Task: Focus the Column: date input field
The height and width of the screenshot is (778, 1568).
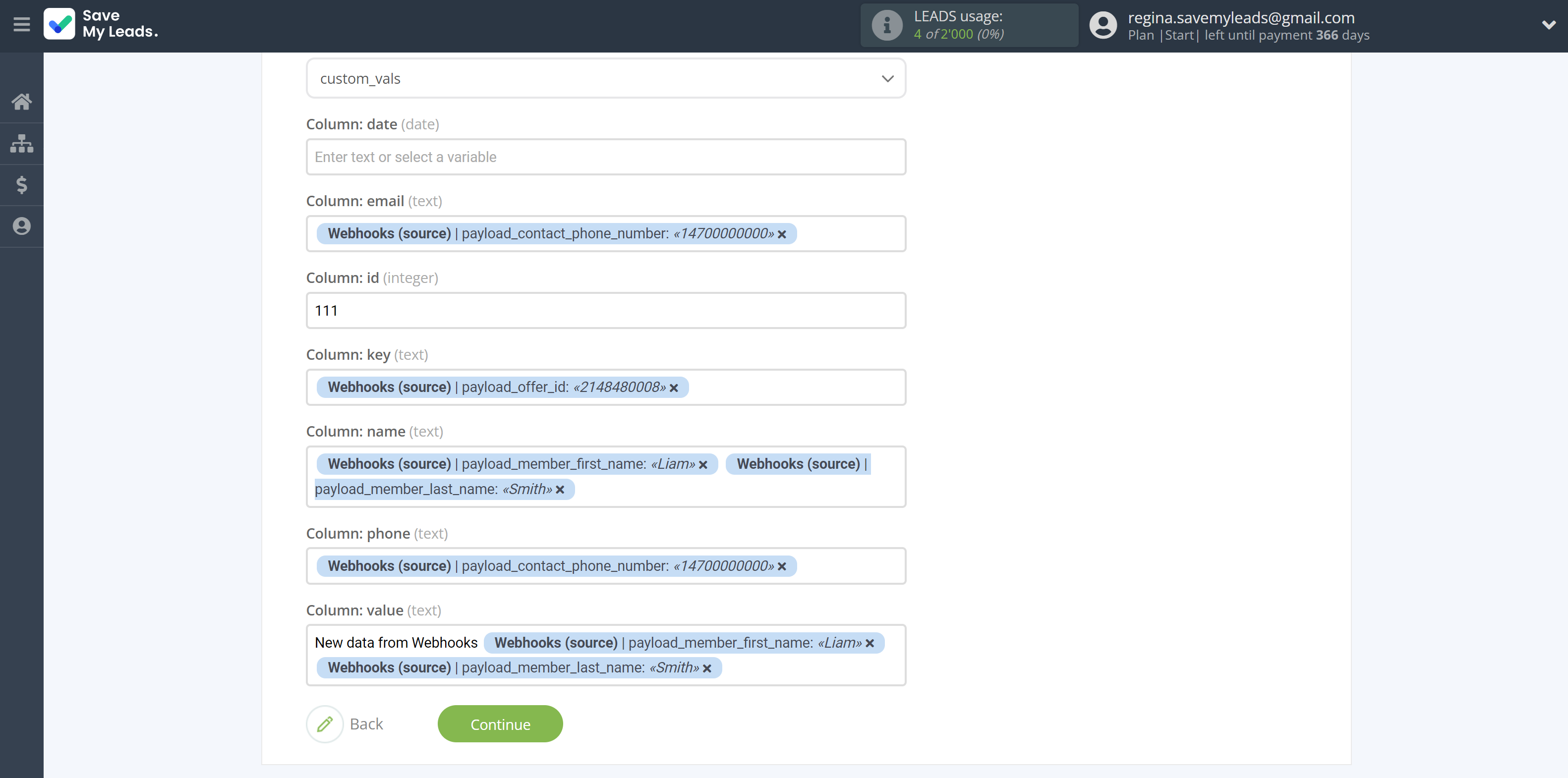Action: tap(606, 157)
